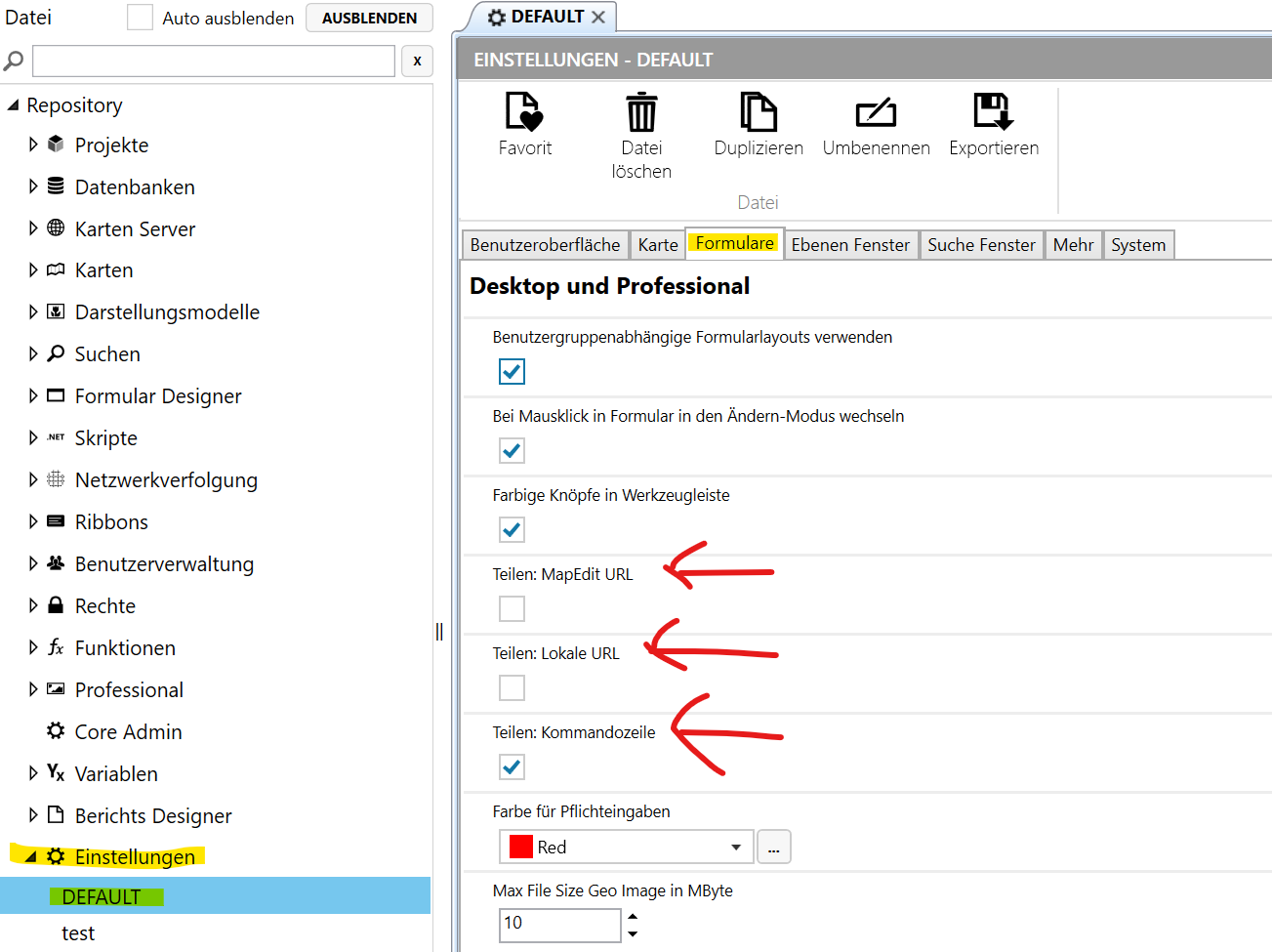
Task: Switch to the Karte tab
Action: 658,245
